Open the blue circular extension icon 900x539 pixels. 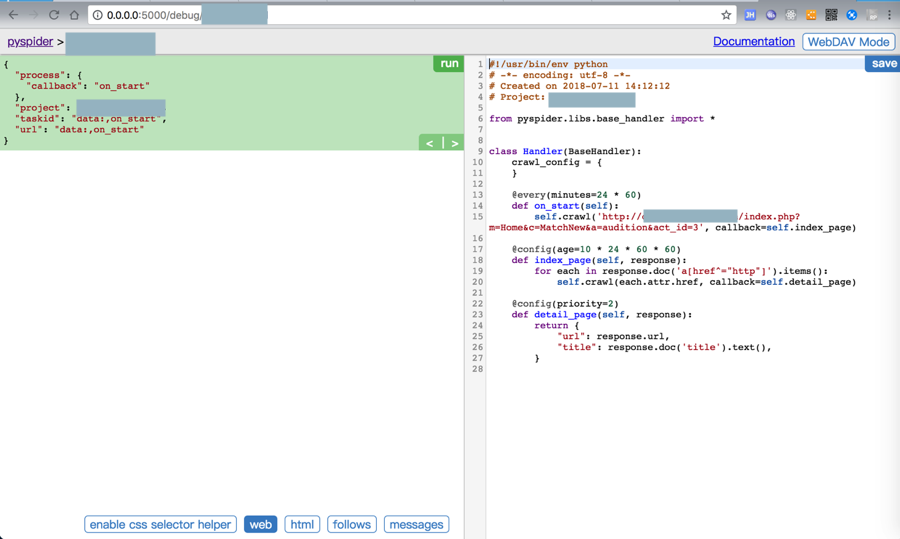(852, 15)
